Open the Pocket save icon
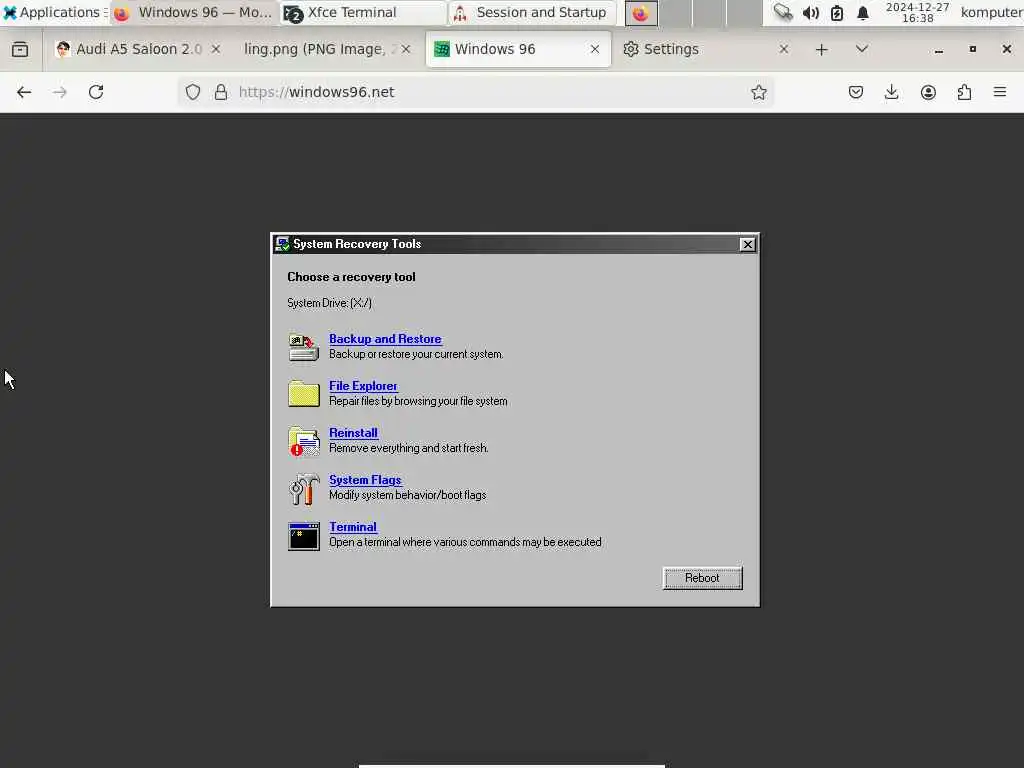 pos(856,92)
